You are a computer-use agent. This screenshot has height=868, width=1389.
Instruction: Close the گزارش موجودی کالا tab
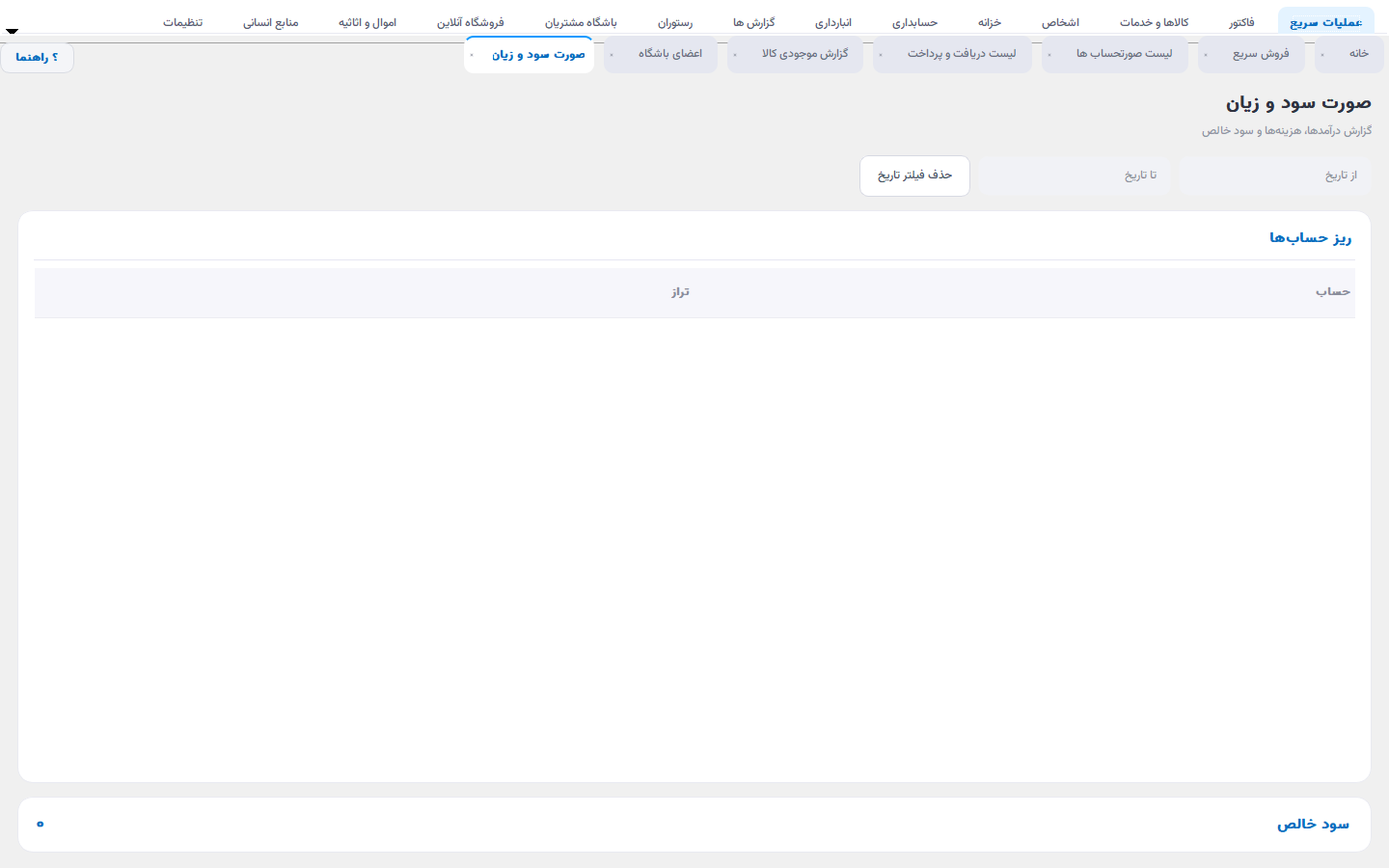pos(735,55)
